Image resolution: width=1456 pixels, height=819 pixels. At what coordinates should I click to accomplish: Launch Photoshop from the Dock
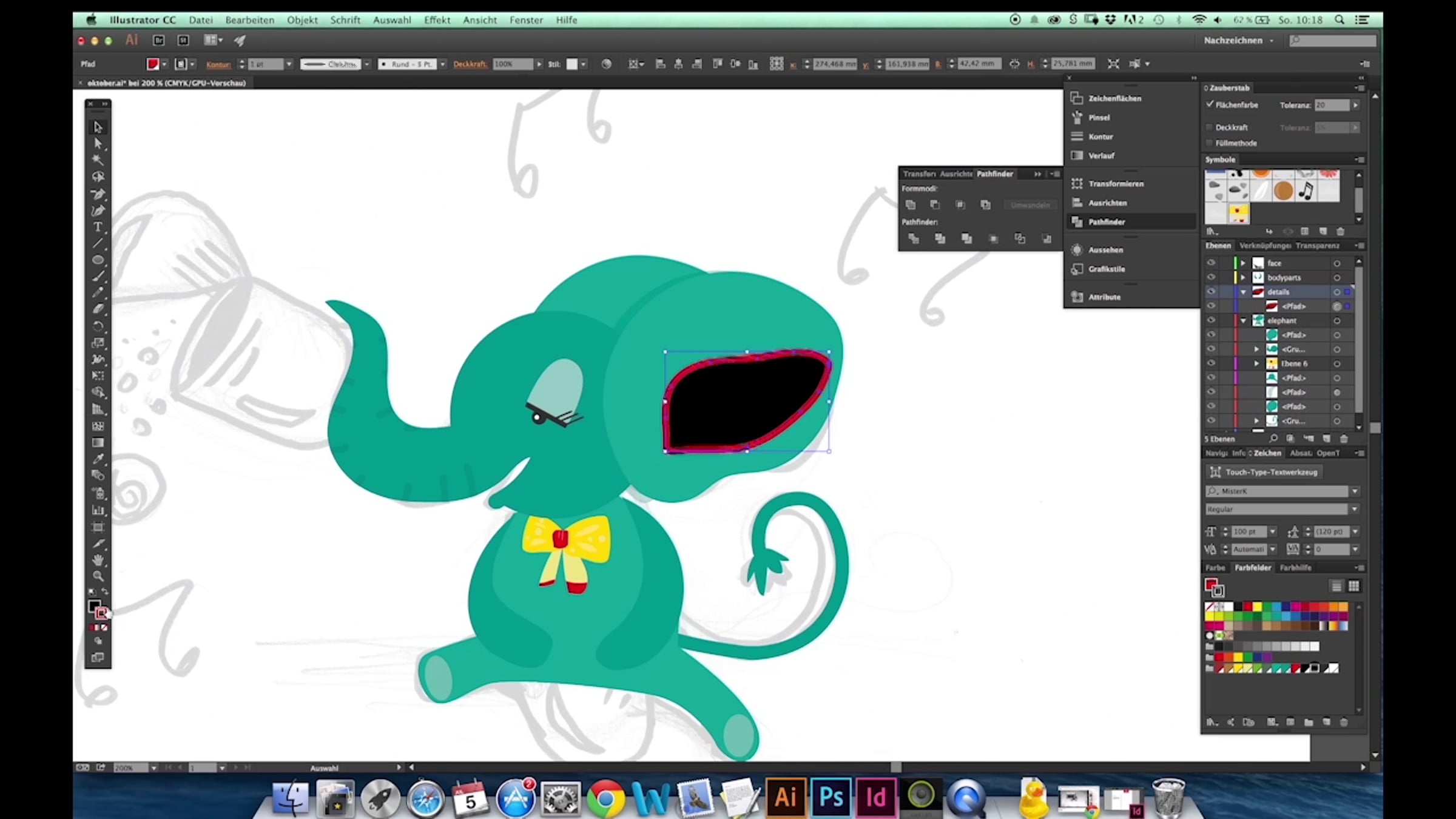pos(831,797)
